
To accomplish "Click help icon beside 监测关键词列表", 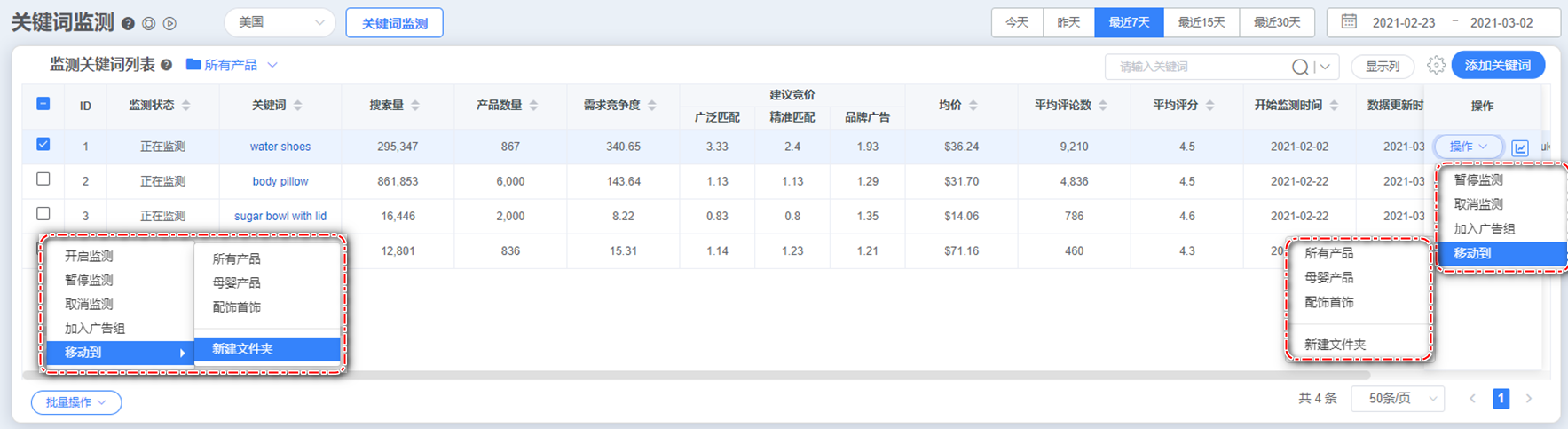I will coord(166,65).
